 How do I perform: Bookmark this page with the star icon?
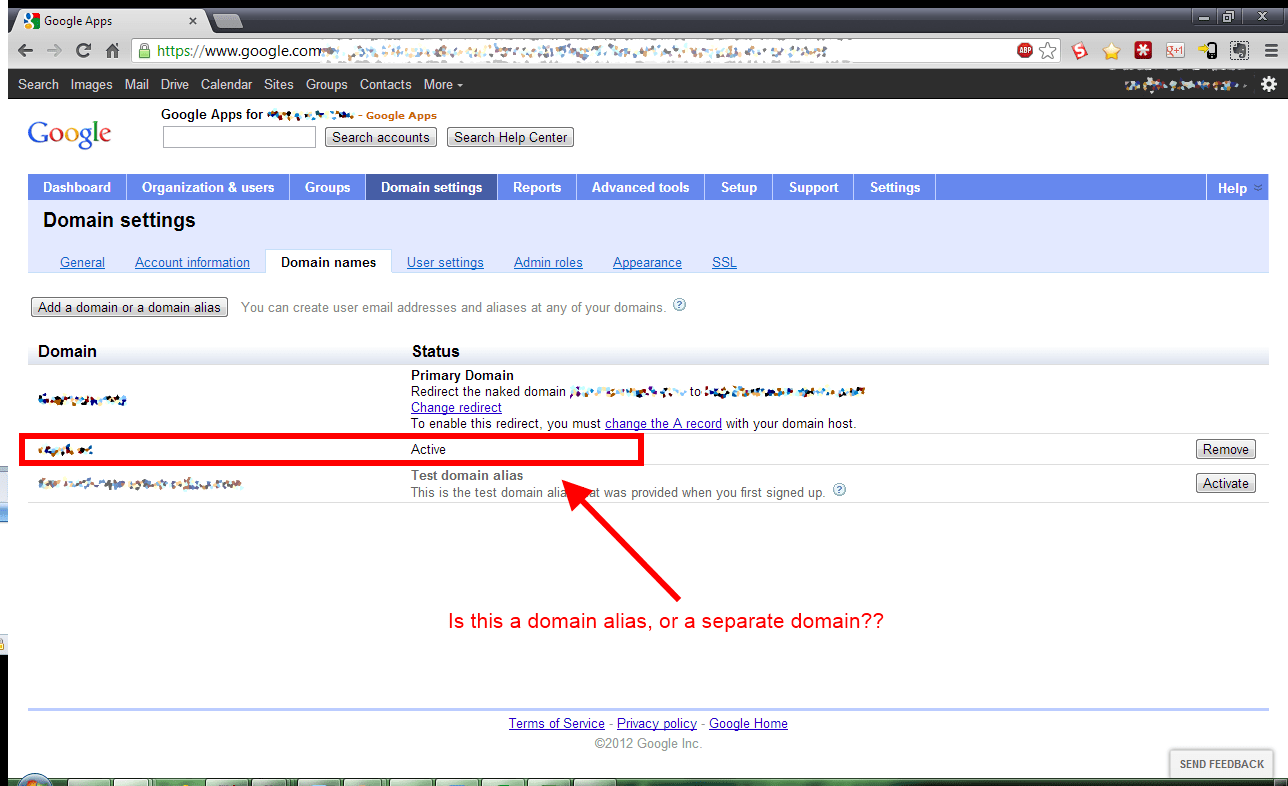1048,50
